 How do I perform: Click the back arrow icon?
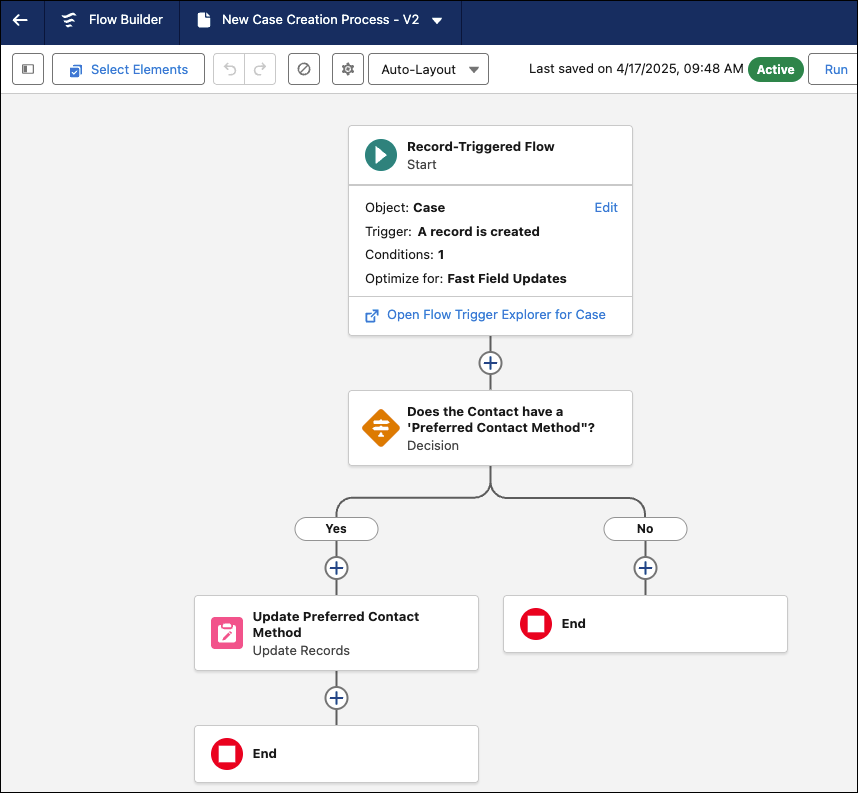[20, 20]
